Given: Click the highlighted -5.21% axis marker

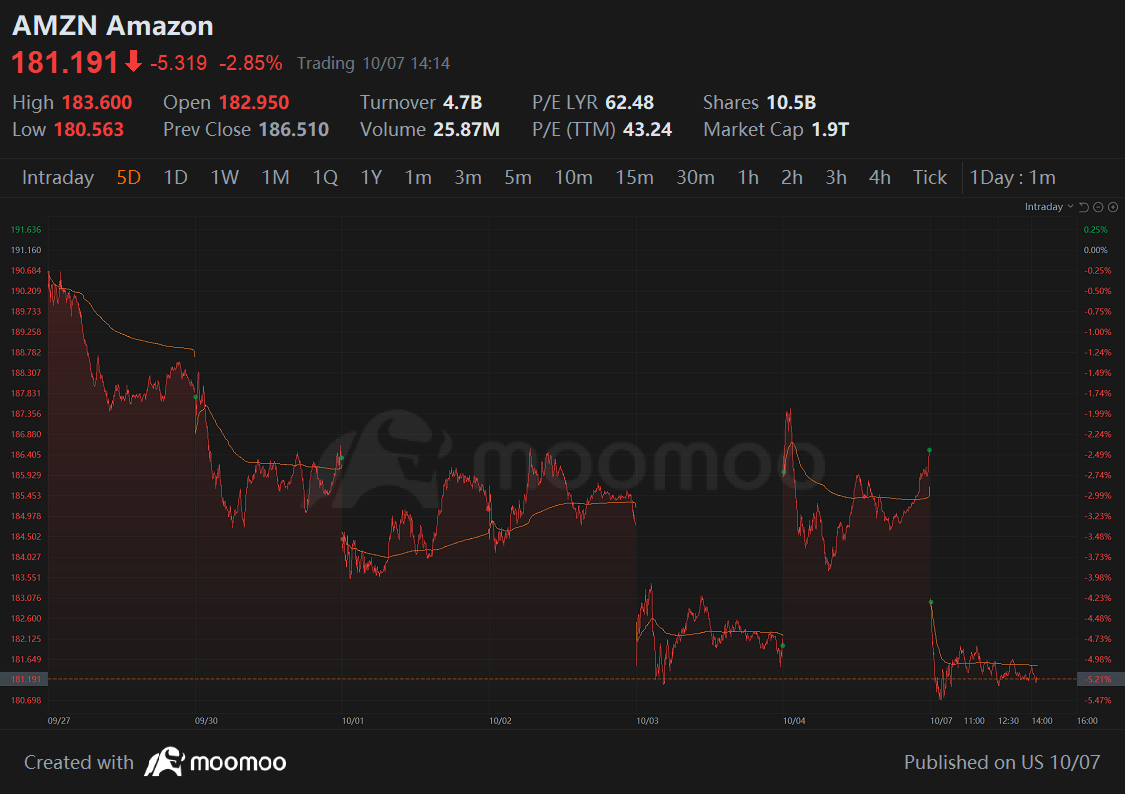Looking at the screenshot, I should pyautogui.click(x=1101, y=679).
